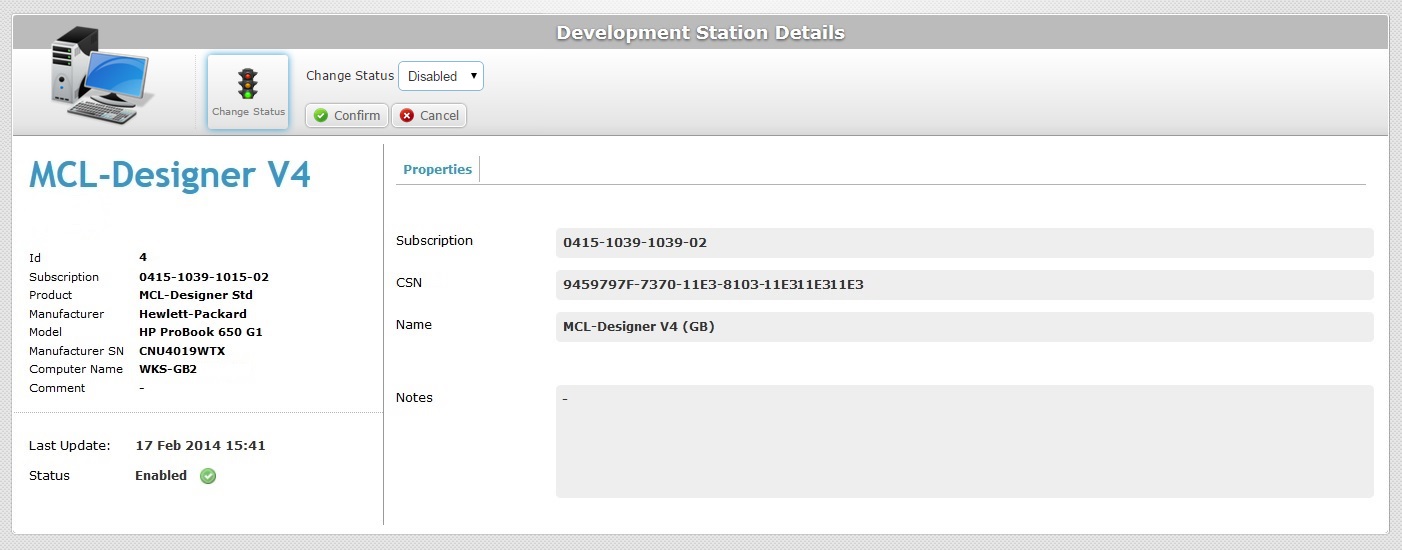Image resolution: width=1402 pixels, height=550 pixels.
Task: Click the CSN field value
Action: (x=964, y=285)
